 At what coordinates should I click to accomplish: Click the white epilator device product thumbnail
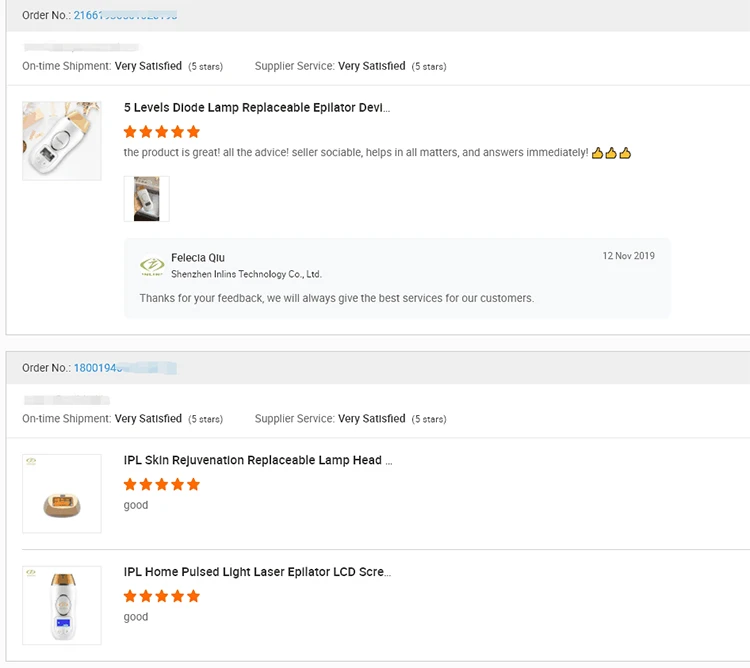(x=62, y=140)
